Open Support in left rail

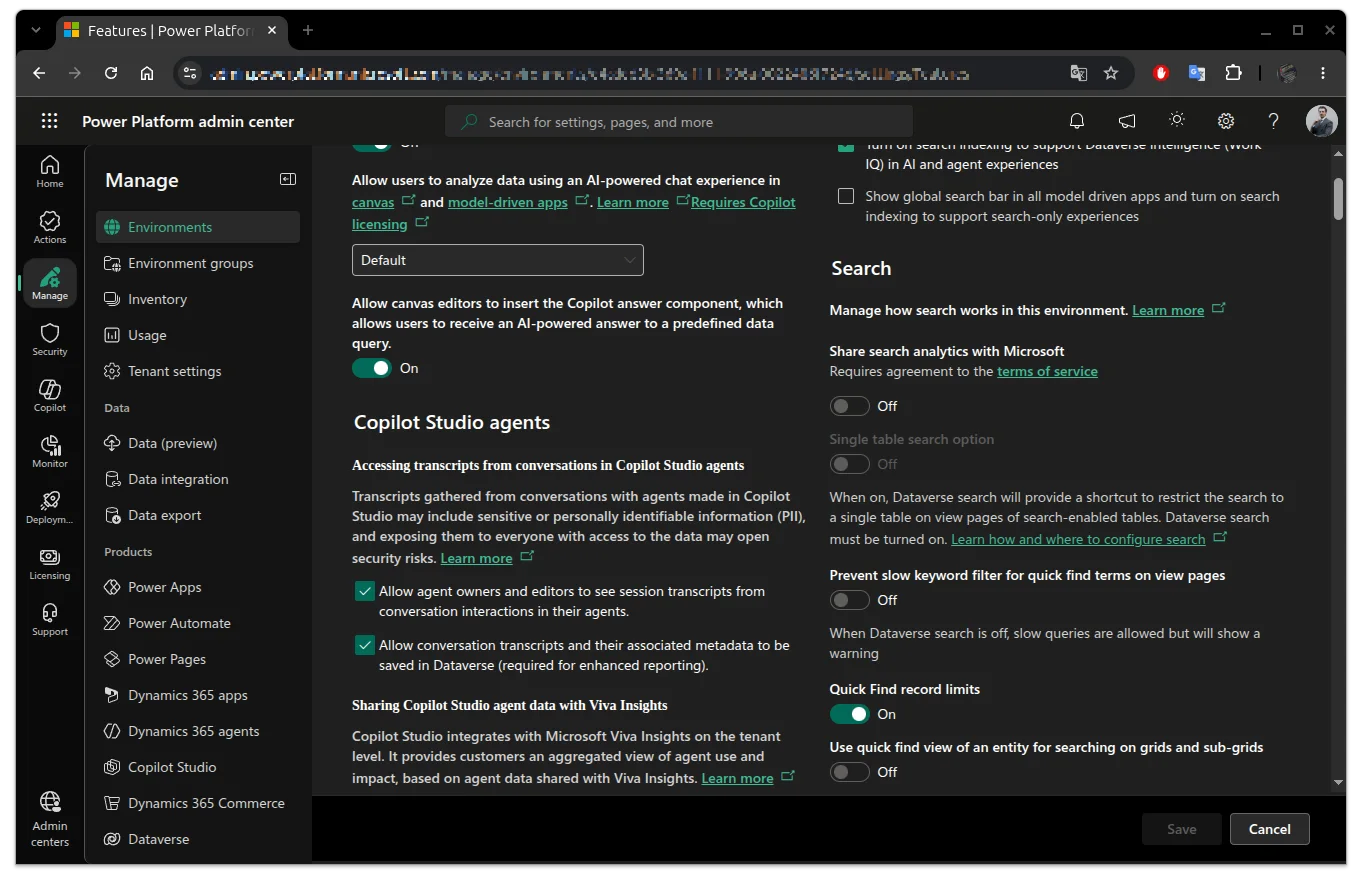[x=50, y=620]
